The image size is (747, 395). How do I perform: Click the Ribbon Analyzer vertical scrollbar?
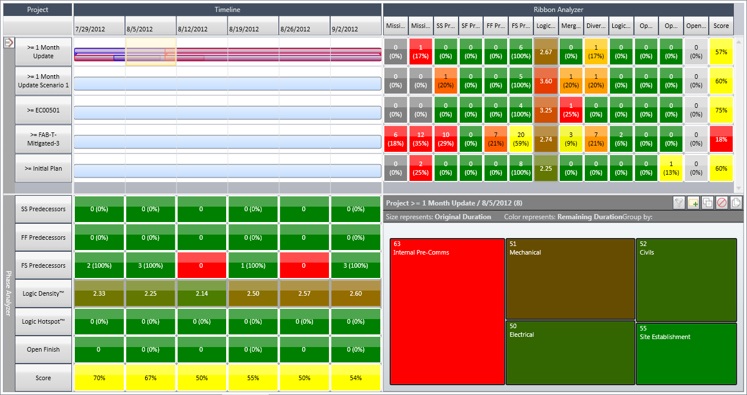739,114
